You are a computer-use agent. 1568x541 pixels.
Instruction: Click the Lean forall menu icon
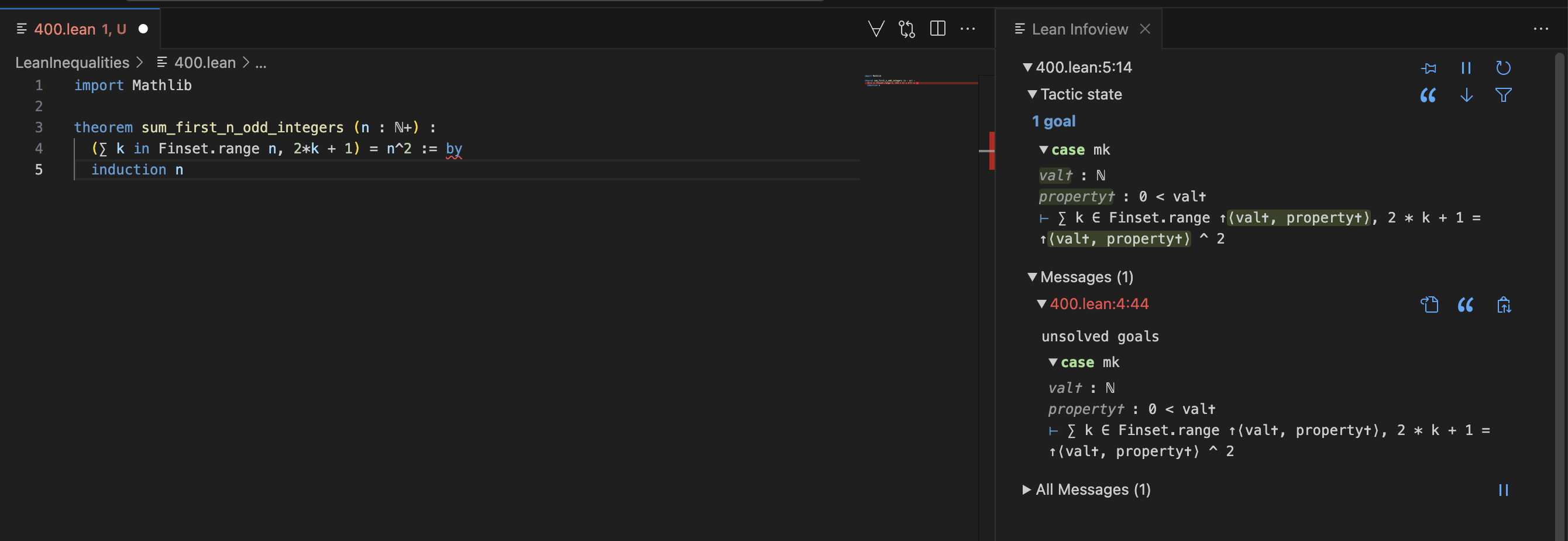876,29
